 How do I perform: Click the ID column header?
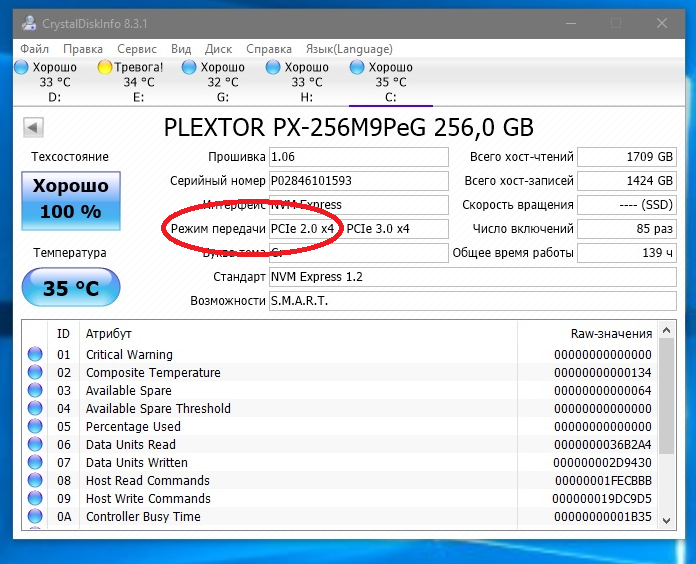pyautogui.click(x=63, y=333)
